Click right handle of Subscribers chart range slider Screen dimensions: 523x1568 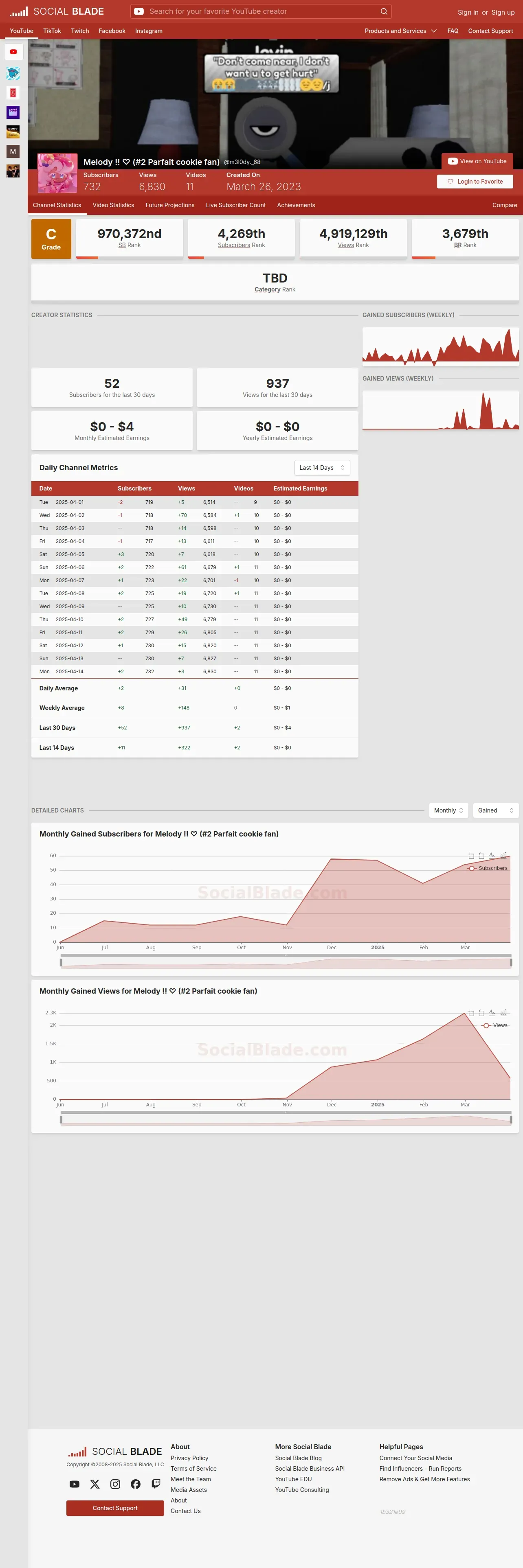coord(511,962)
